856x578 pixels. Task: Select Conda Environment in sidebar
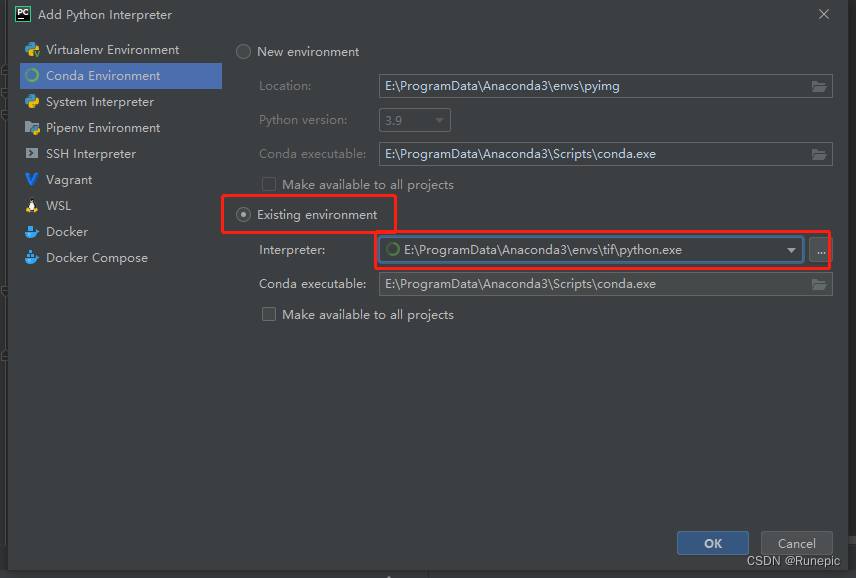click(121, 76)
